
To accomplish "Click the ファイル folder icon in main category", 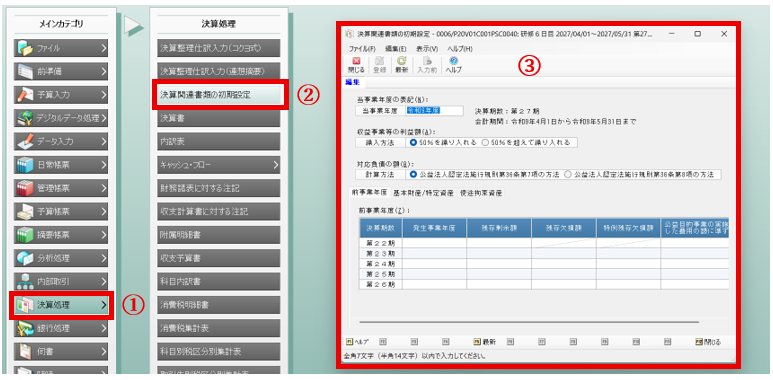I will (x=25, y=48).
